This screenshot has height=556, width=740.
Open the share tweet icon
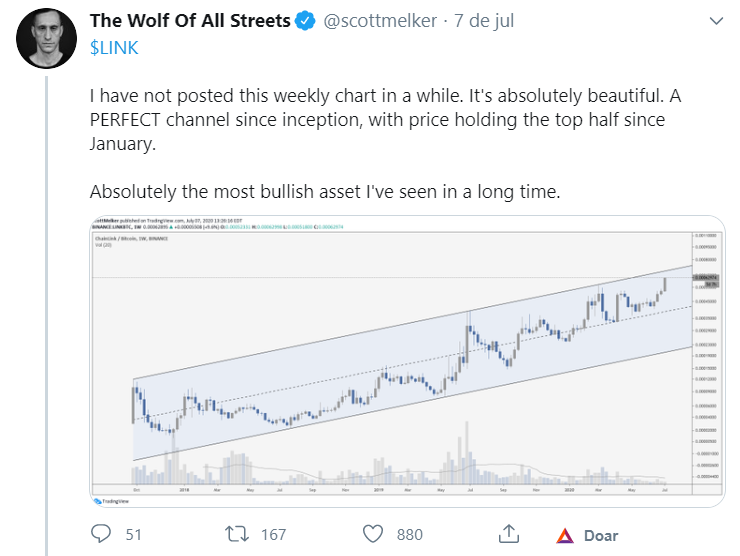(508, 534)
